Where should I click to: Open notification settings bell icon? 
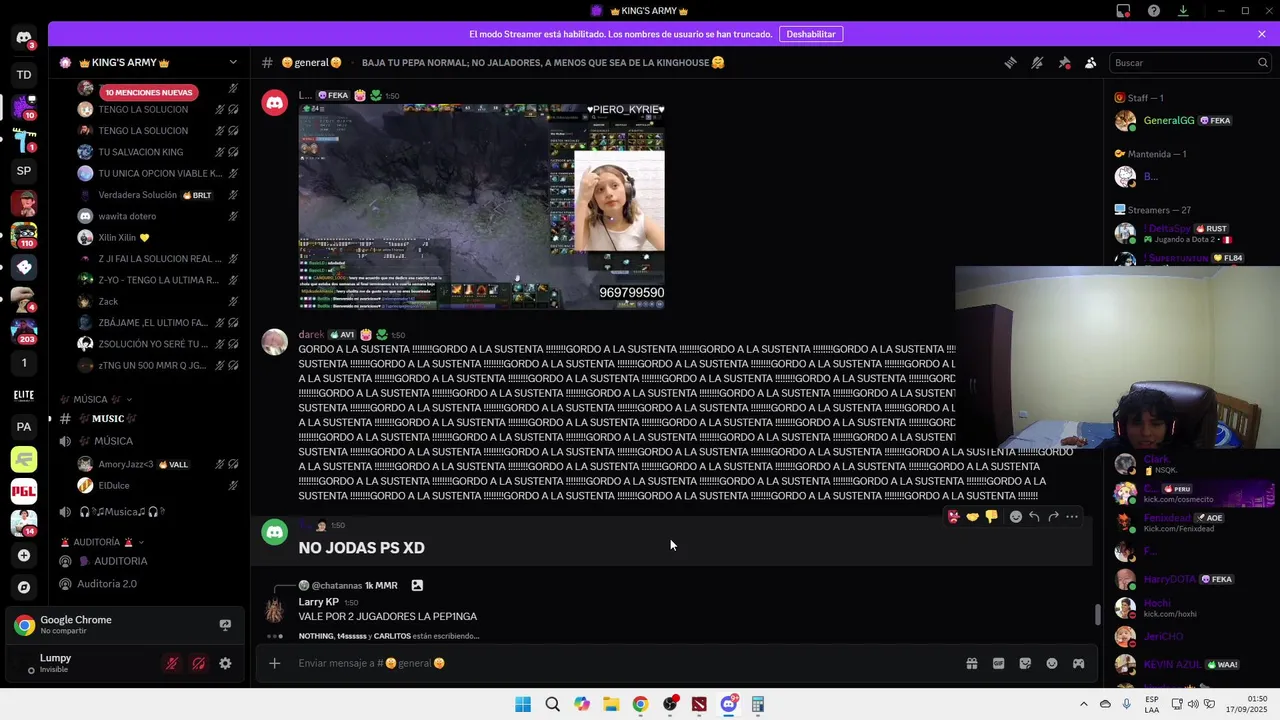click(x=1037, y=62)
